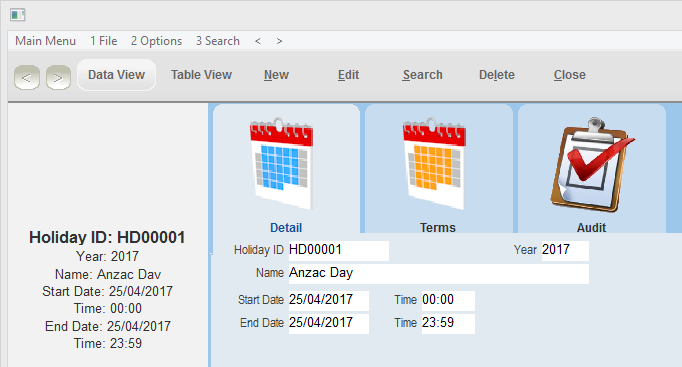The image size is (682, 367).
Task: Click the Search toolbar button
Action: [x=422, y=75]
